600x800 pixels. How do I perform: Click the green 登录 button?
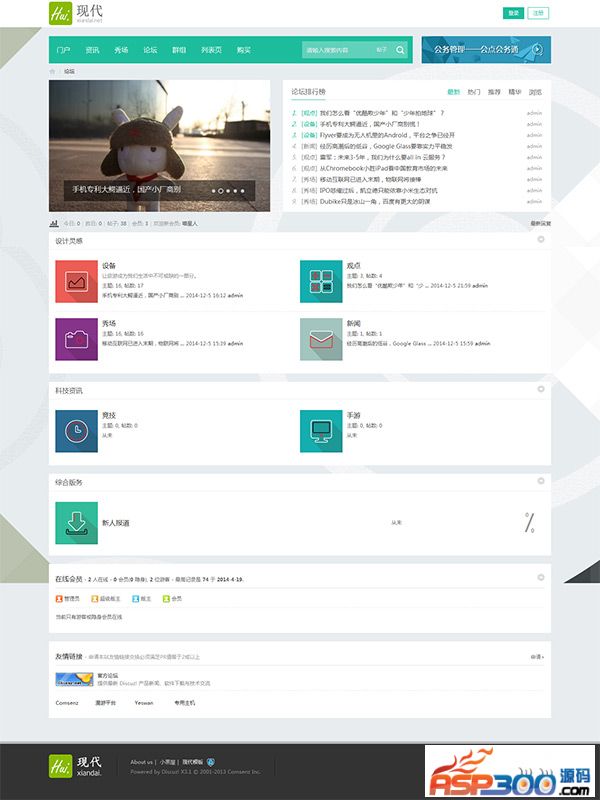(513, 13)
